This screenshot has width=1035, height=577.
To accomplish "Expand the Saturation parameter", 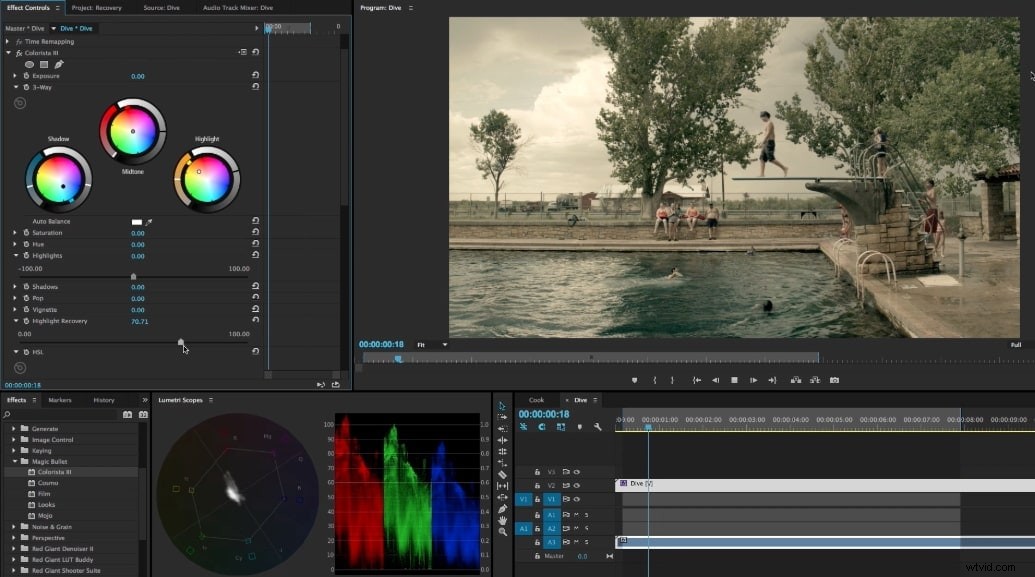I will (x=14, y=233).
